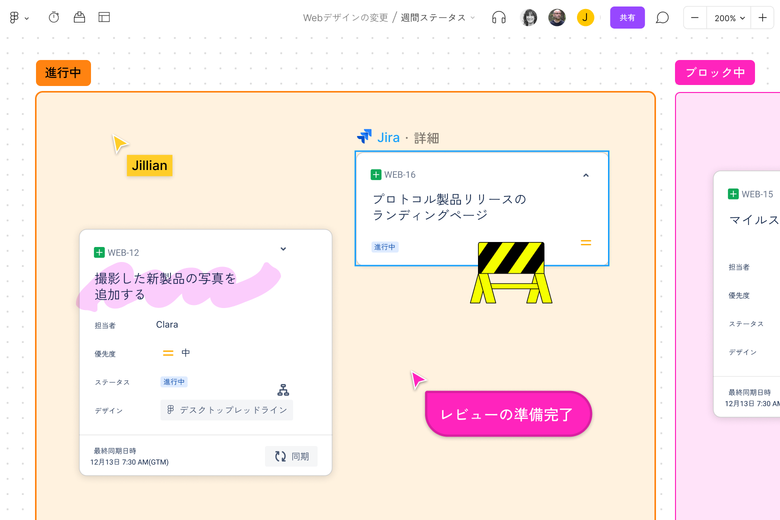780x520 pixels.
Task: Click the 12月13日 7:30 AM(GTM) sync timestamp in WEB-12
Action: pyautogui.click(x=129, y=462)
